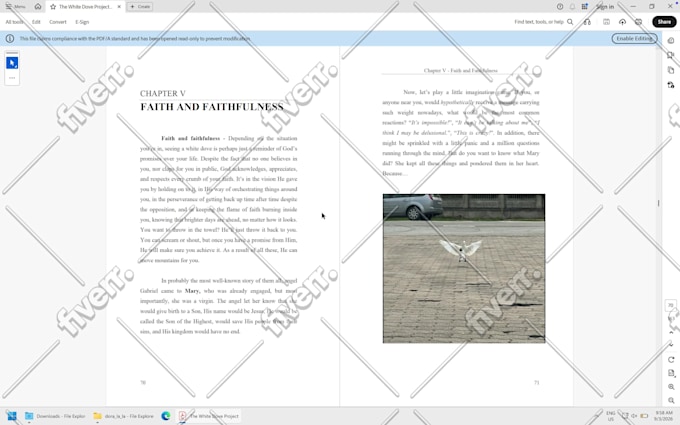Open the search magnifier icon
The width and height of the screenshot is (680, 425).
pos(570,22)
